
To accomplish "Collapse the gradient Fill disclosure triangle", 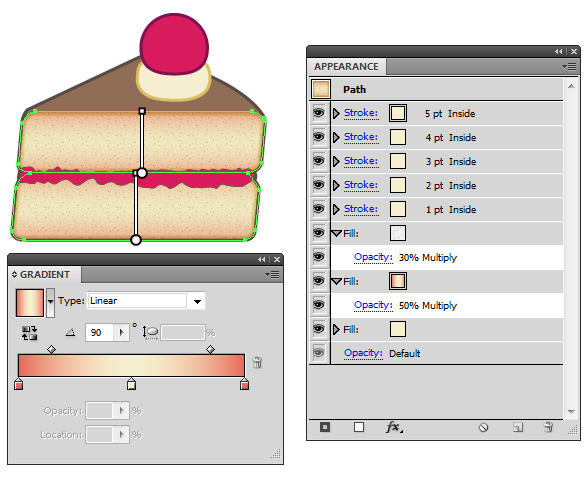I will click(337, 281).
